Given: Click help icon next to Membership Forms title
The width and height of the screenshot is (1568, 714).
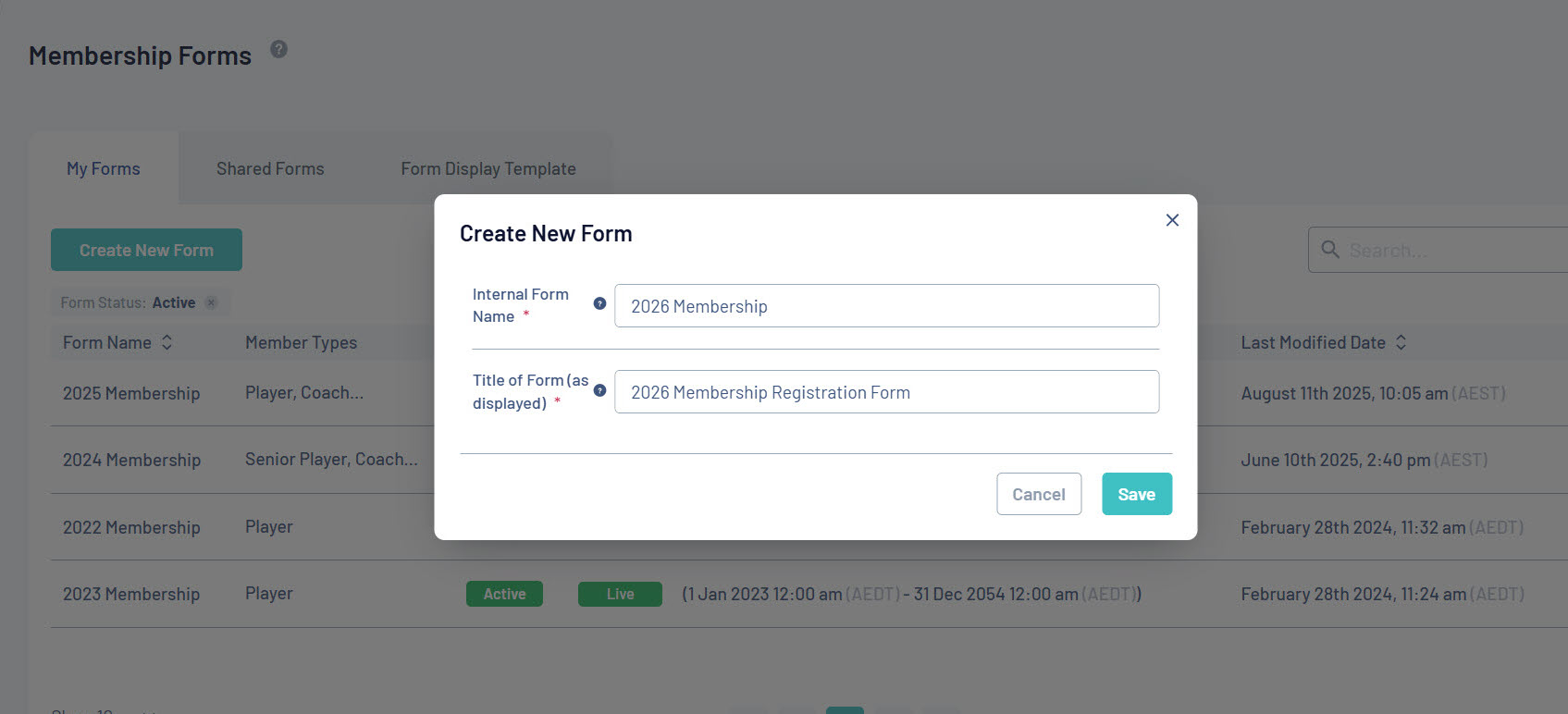Looking at the screenshot, I should coord(278,50).
